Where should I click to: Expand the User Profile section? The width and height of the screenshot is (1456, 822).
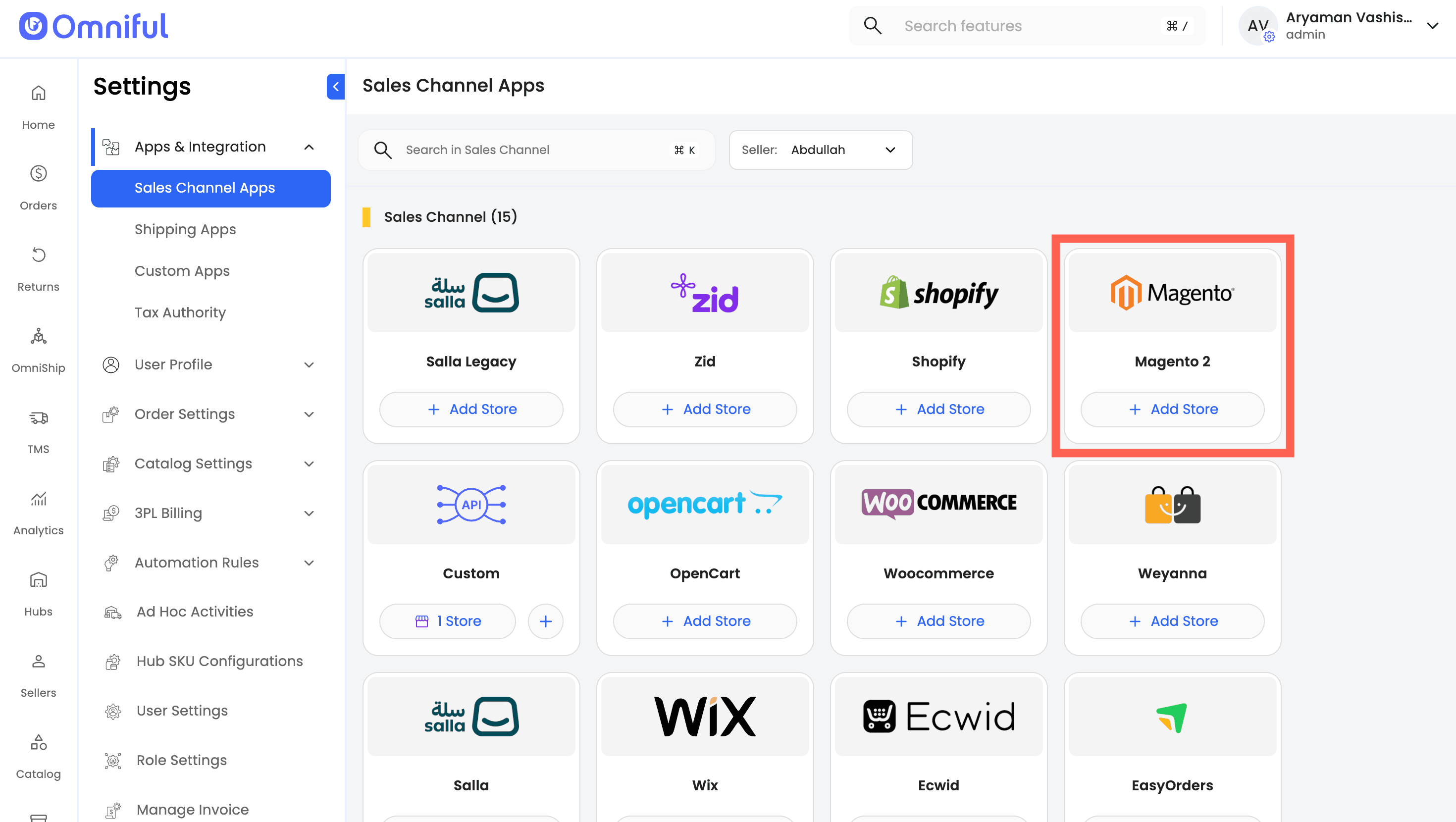309,364
